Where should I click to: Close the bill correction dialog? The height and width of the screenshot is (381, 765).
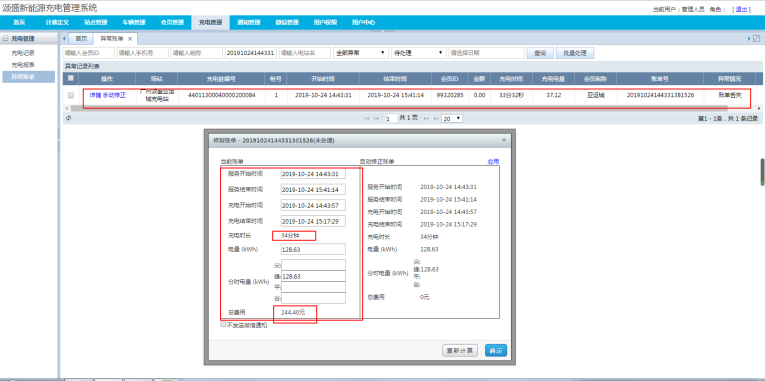pos(504,140)
